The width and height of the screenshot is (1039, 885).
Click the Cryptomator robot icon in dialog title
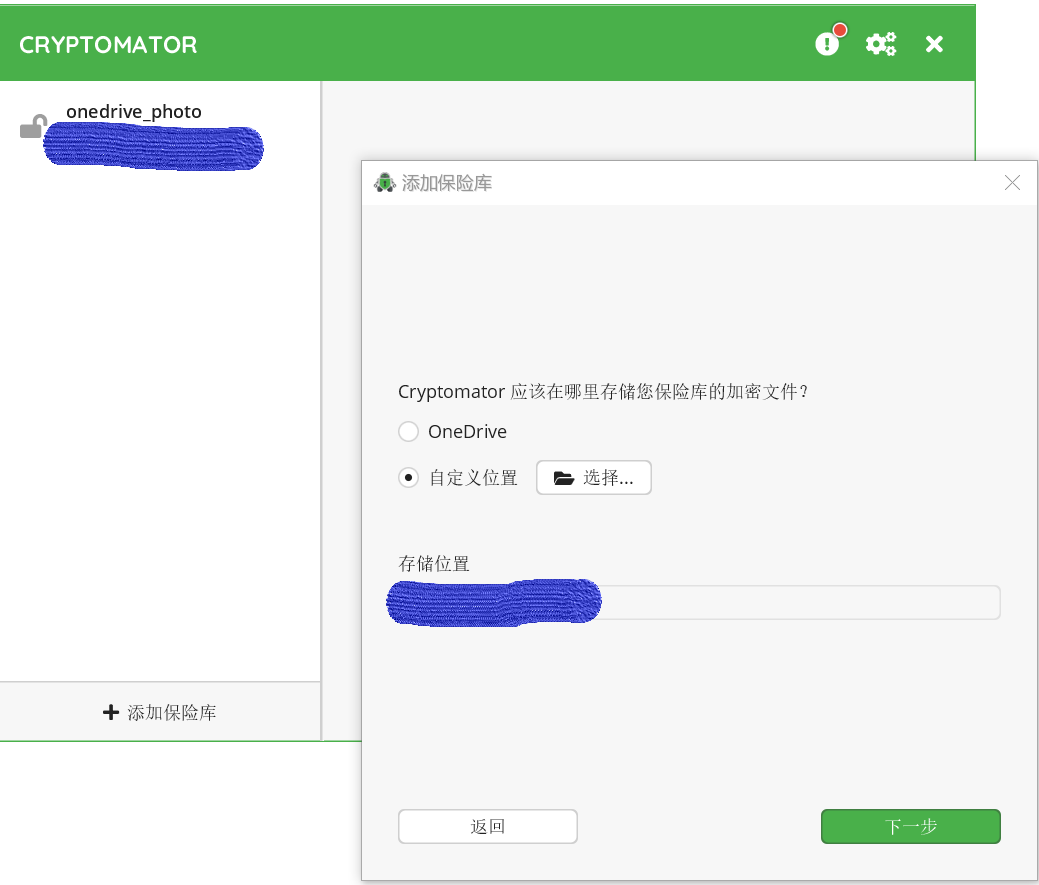384,182
